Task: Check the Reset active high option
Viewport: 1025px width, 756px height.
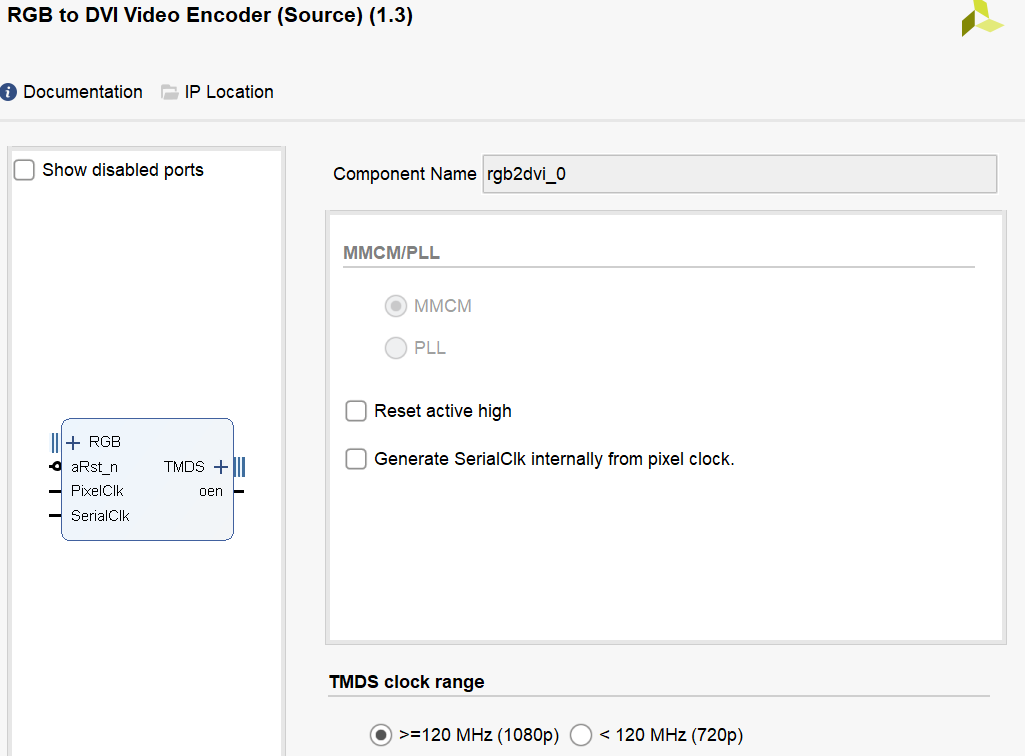Action: pos(356,411)
